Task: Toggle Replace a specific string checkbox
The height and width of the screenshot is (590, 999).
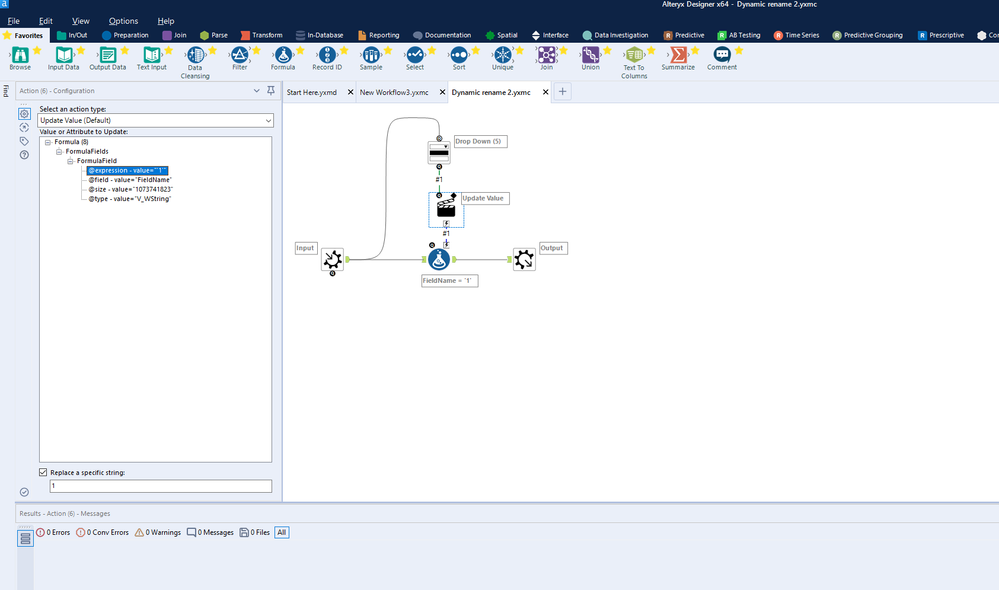Action: [x=43, y=472]
